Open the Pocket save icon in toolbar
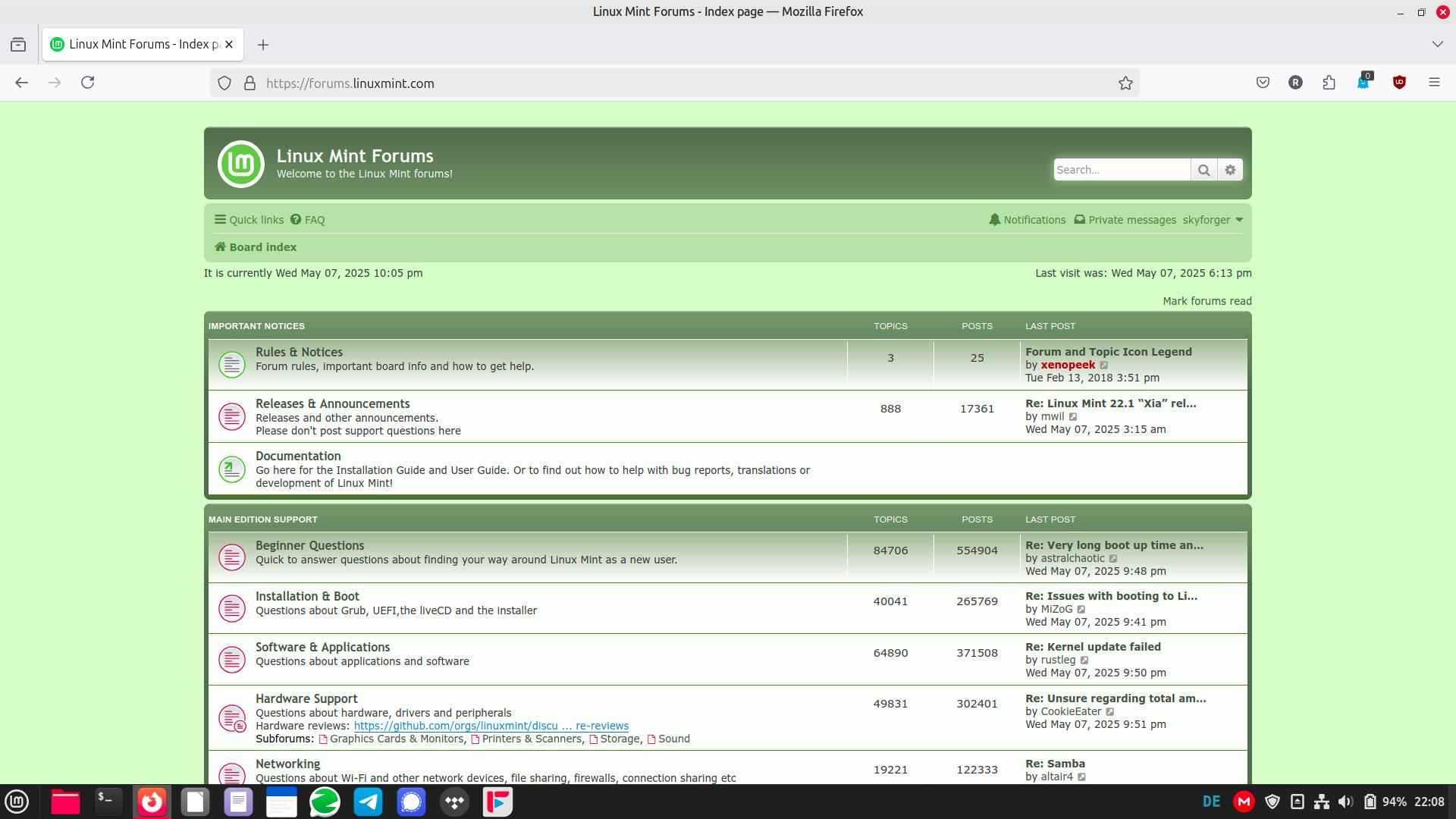 click(x=1263, y=83)
